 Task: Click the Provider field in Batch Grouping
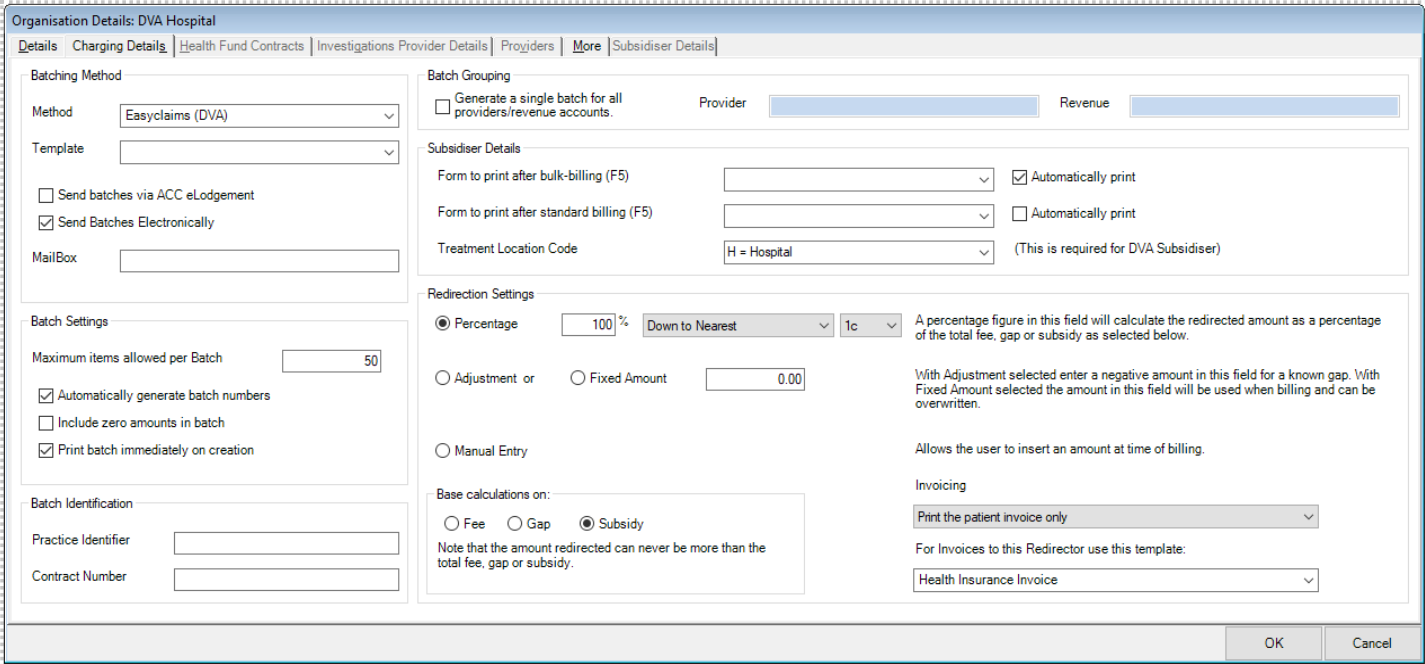[x=904, y=106]
